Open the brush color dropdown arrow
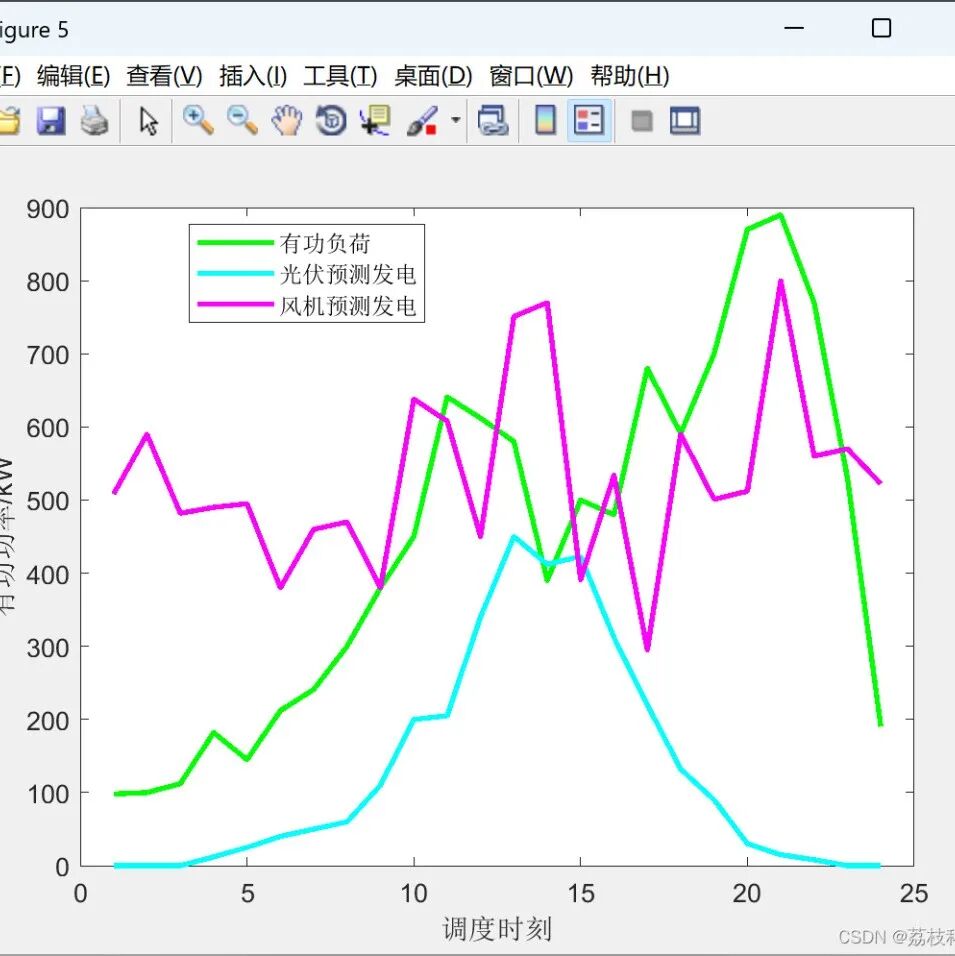The height and width of the screenshot is (956, 955). pyautogui.click(x=455, y=120)
